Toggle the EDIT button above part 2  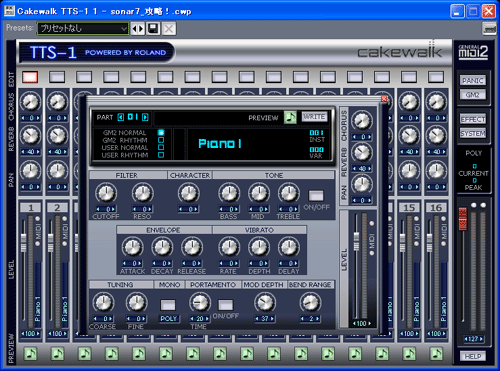point(57,77)
